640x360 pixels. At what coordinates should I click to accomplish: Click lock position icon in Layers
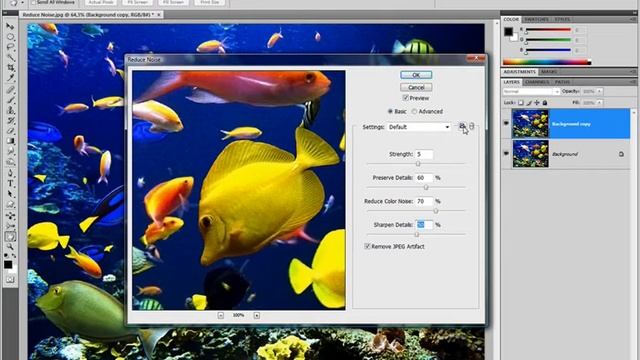(x=537, y=103)
